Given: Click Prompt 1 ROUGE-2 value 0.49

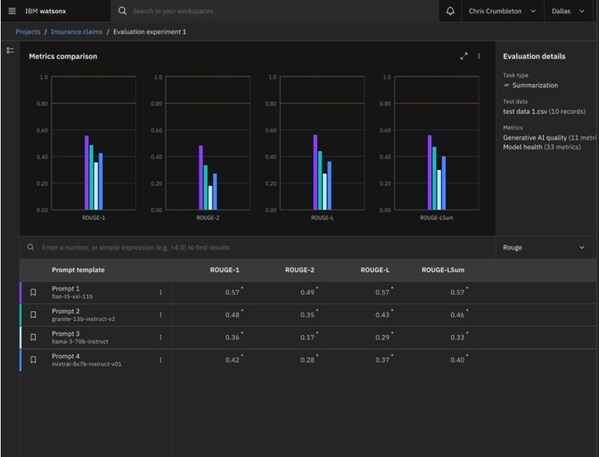Looking at the screenshot, I should [307, 292].
